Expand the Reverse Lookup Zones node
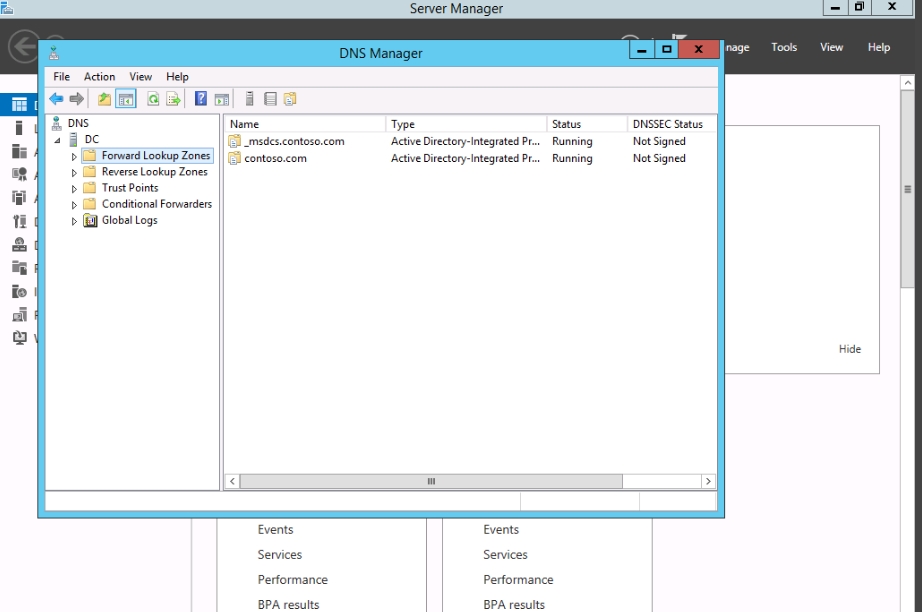922x612 pixels. [74, 173]
